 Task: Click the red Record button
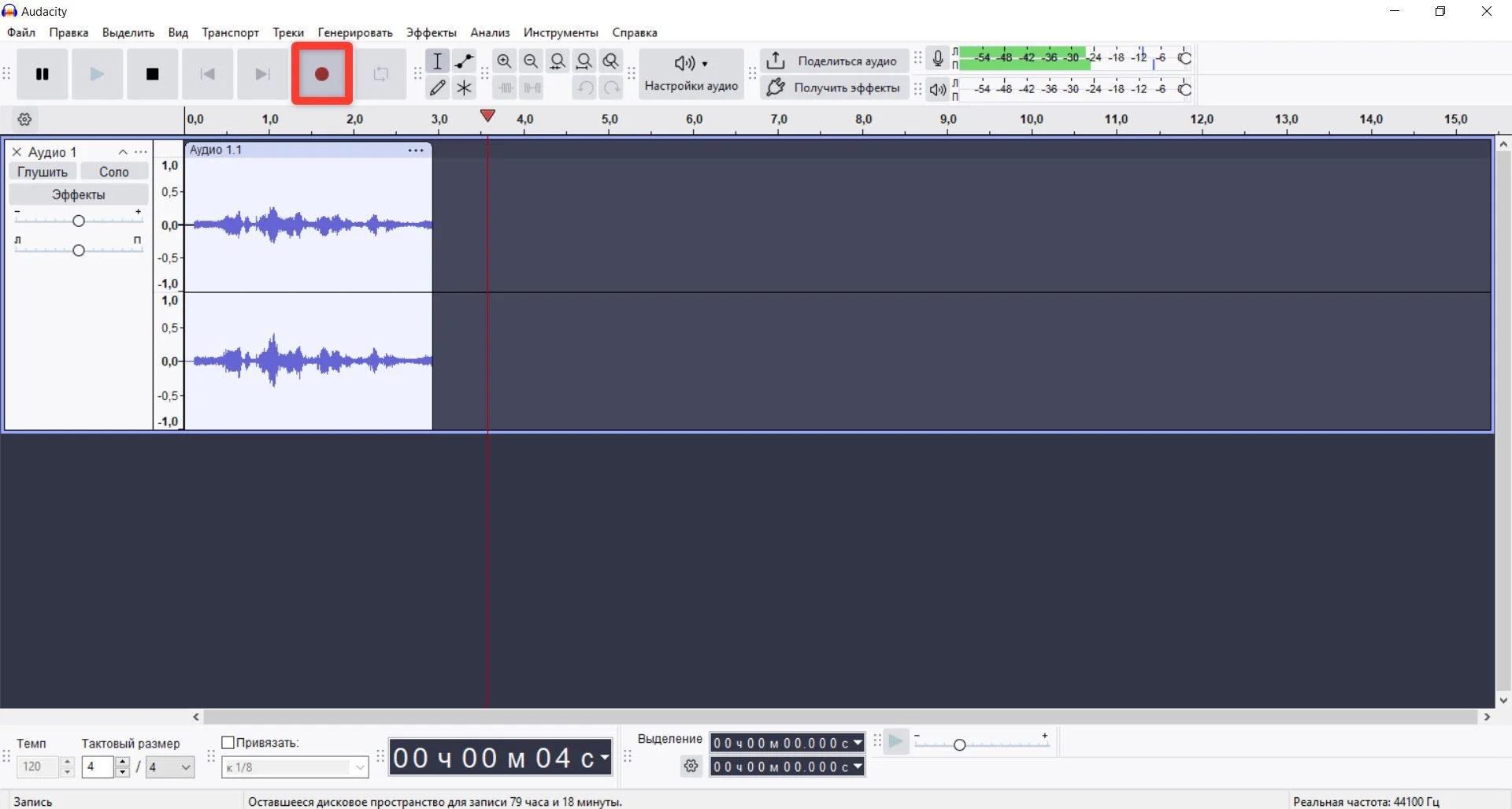(x=321, y=74)
